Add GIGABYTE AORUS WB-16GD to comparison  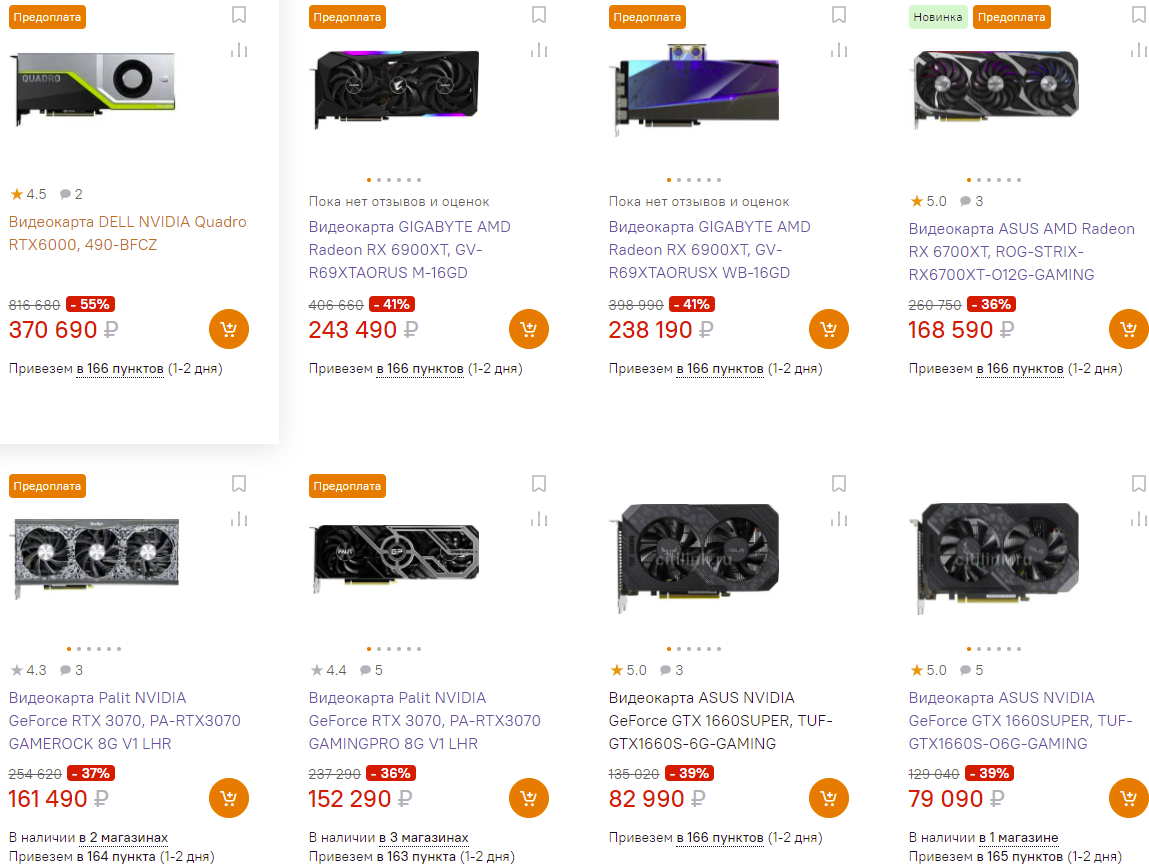coord(839,50)
